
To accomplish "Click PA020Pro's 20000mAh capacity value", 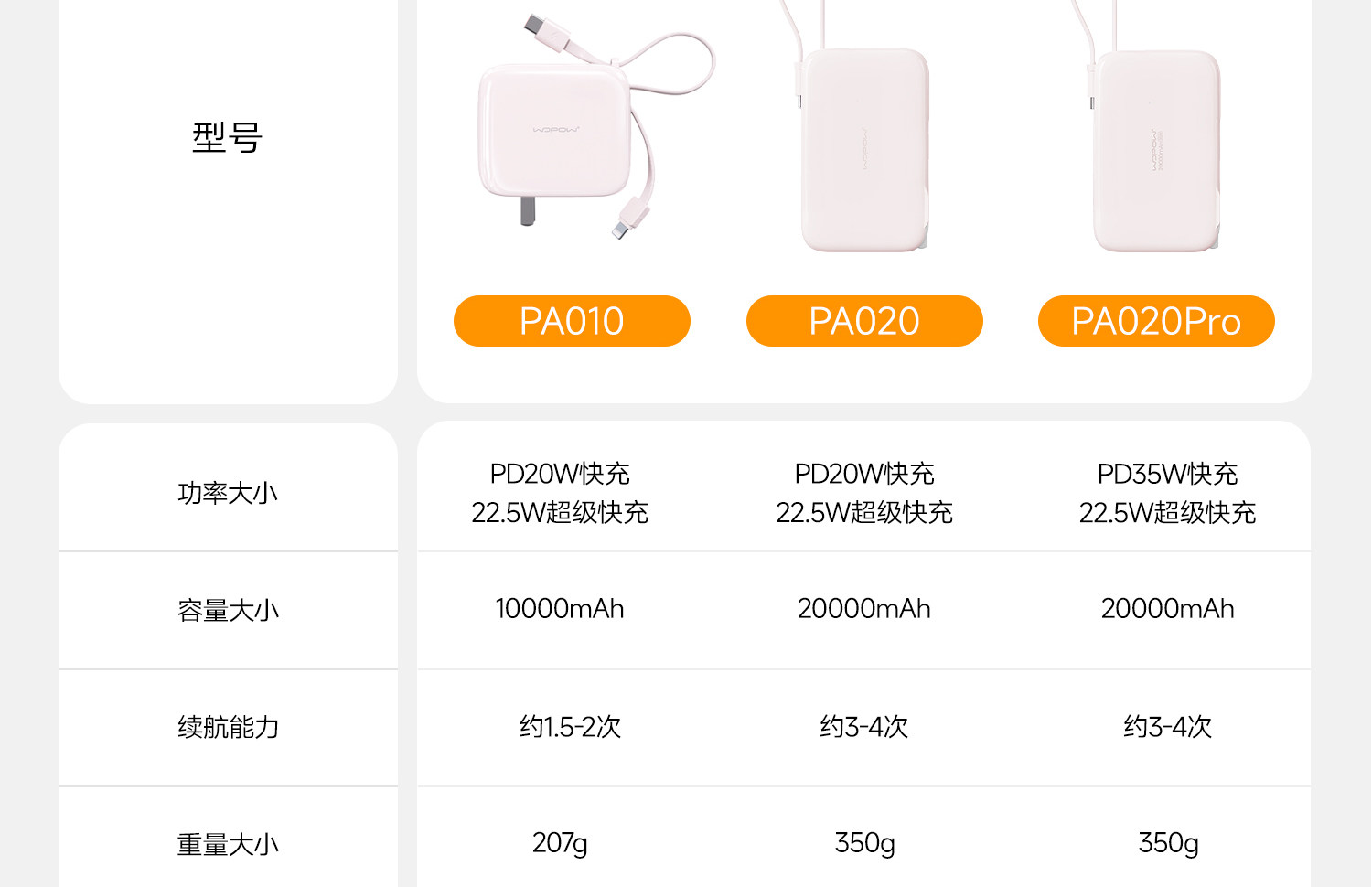I will pos(1167,609).
